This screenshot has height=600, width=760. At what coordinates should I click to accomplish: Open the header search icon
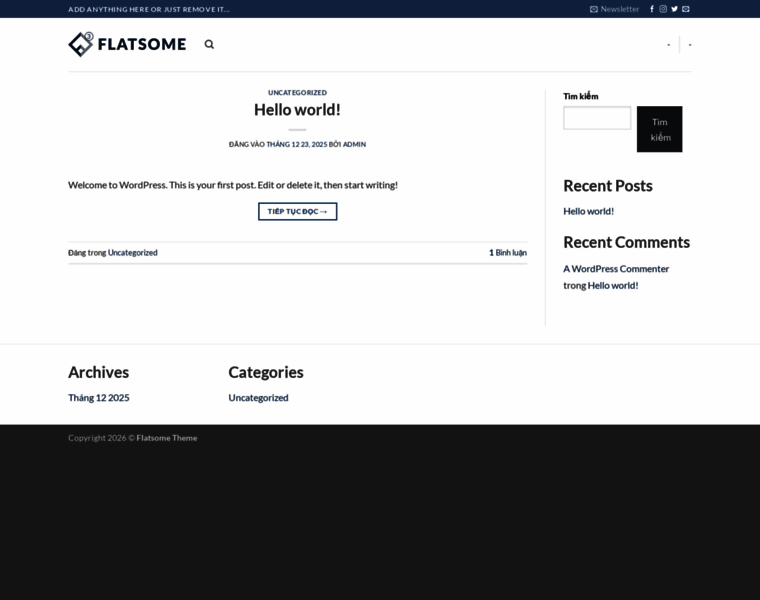pos(209,44)
